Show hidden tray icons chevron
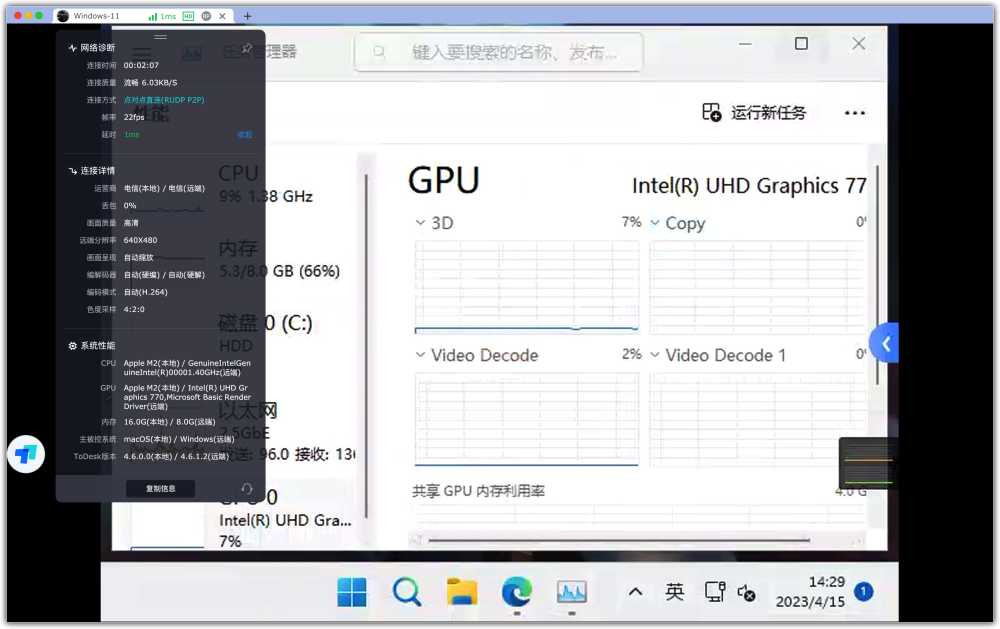This screenshot has width=1000, height=629. [x=635, y=592]
